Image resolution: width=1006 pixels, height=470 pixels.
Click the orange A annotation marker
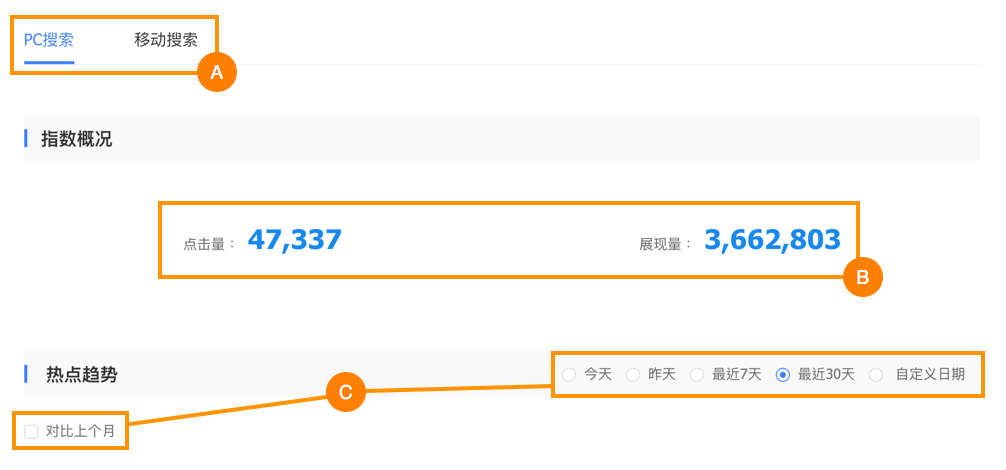click(x=216, y=72)
